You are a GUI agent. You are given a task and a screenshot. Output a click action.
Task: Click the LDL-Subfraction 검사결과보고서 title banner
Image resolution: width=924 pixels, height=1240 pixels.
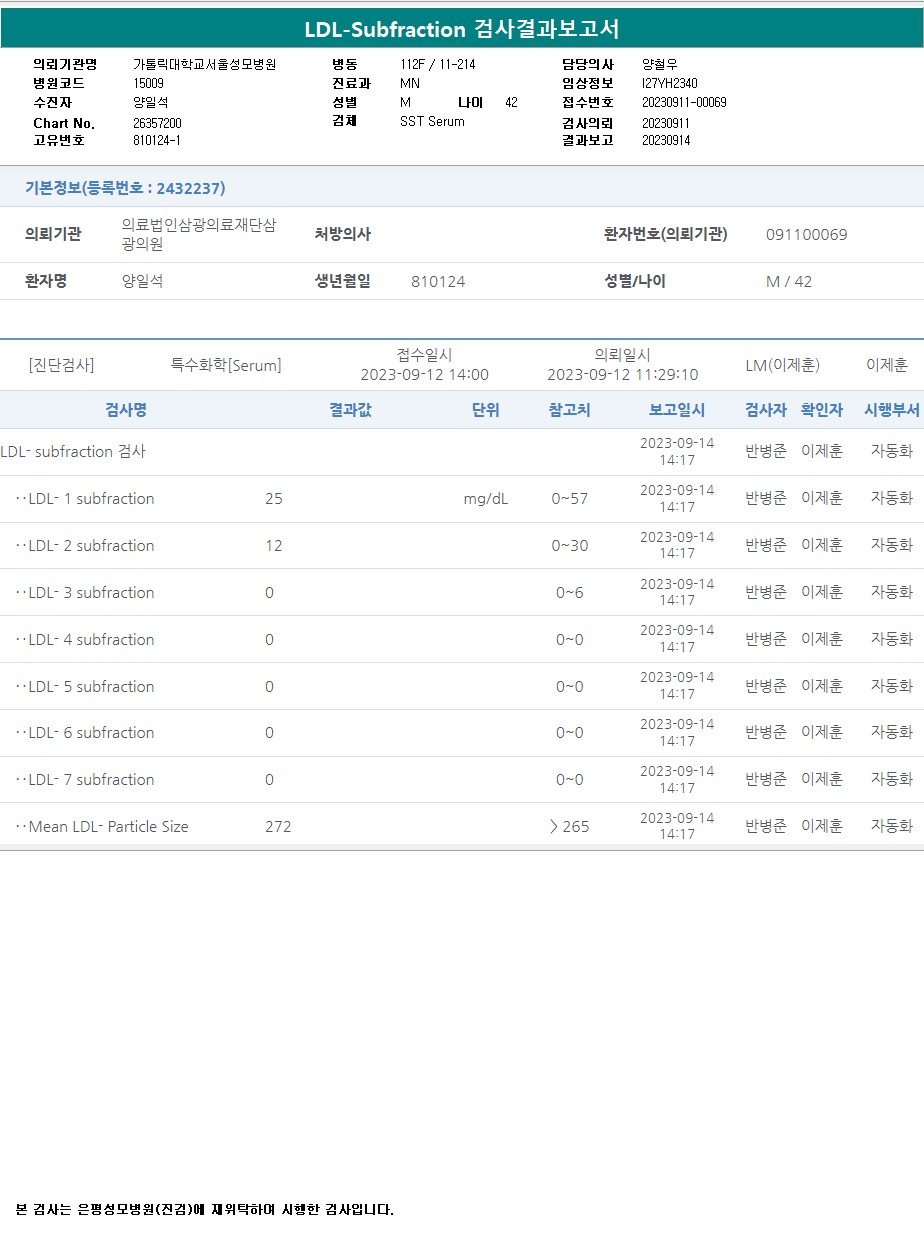pos(462,29)
